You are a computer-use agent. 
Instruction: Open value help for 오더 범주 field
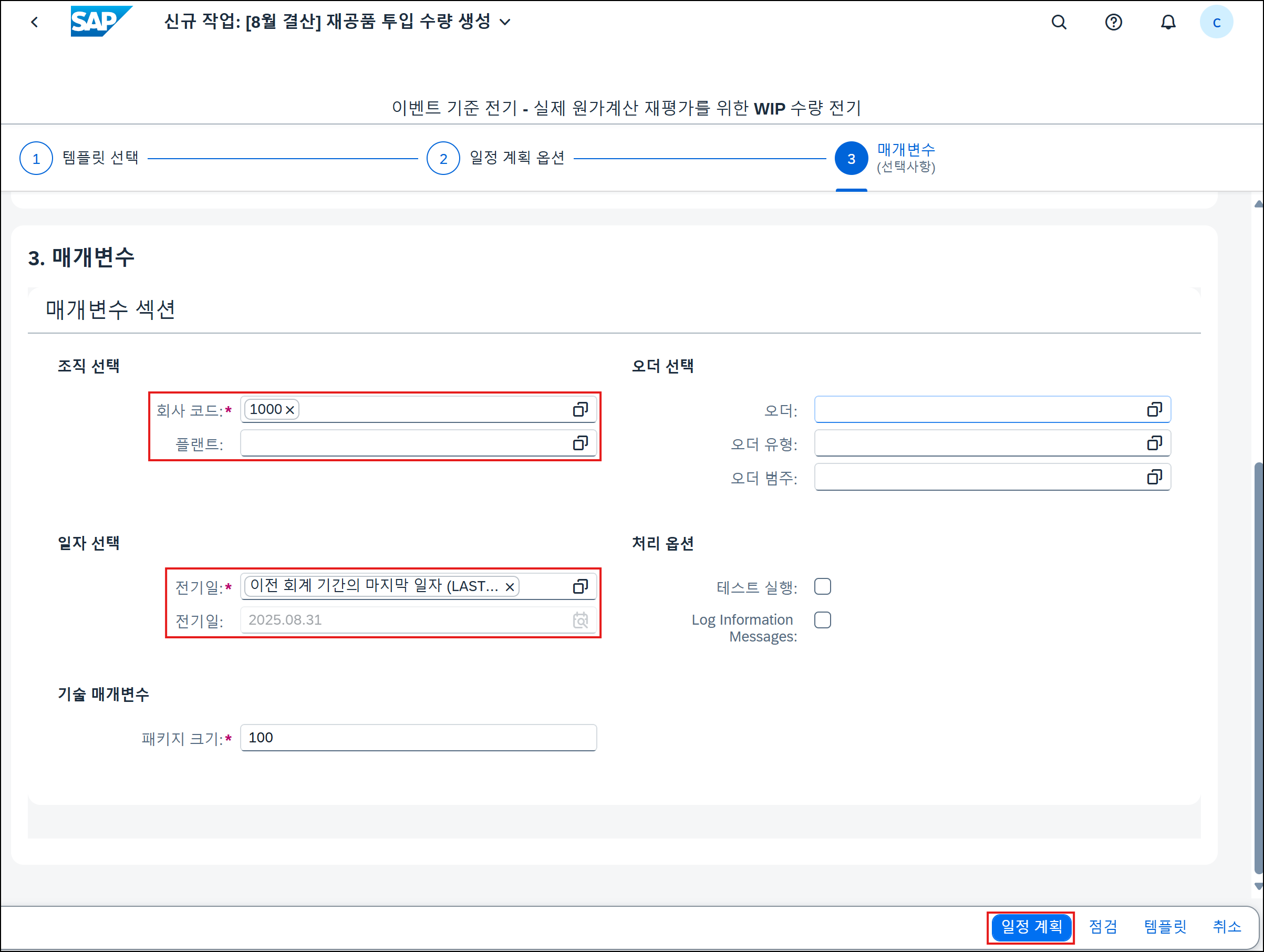pos(1154,477)
